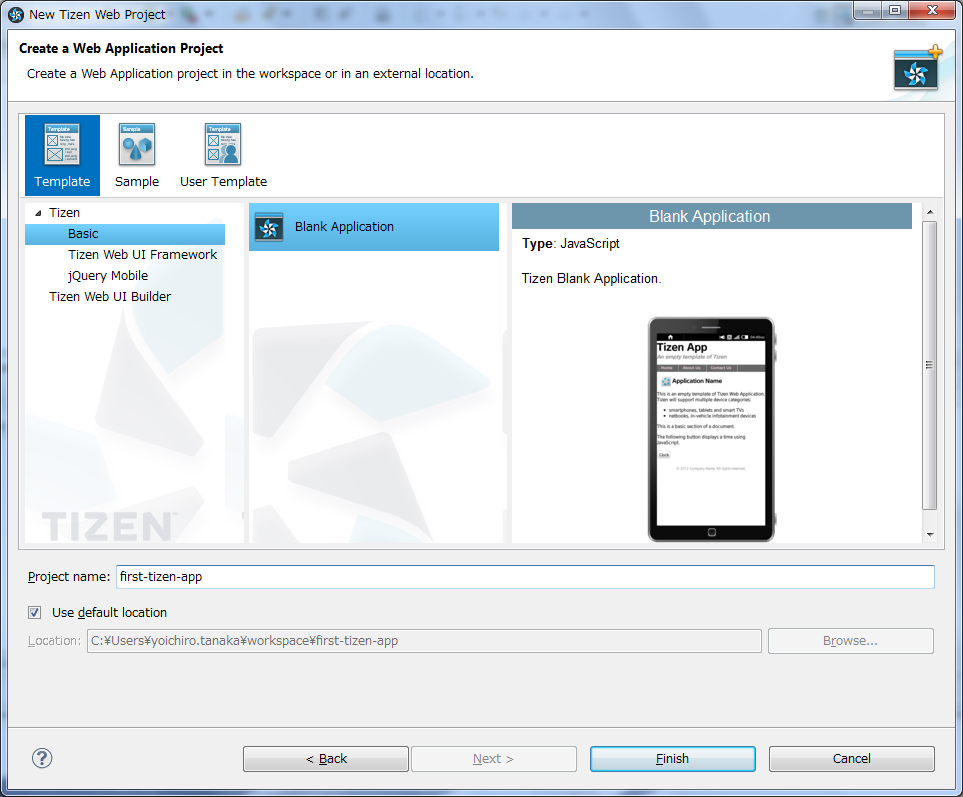
Task: Maximize the wizard window
Action: [895, 10]
